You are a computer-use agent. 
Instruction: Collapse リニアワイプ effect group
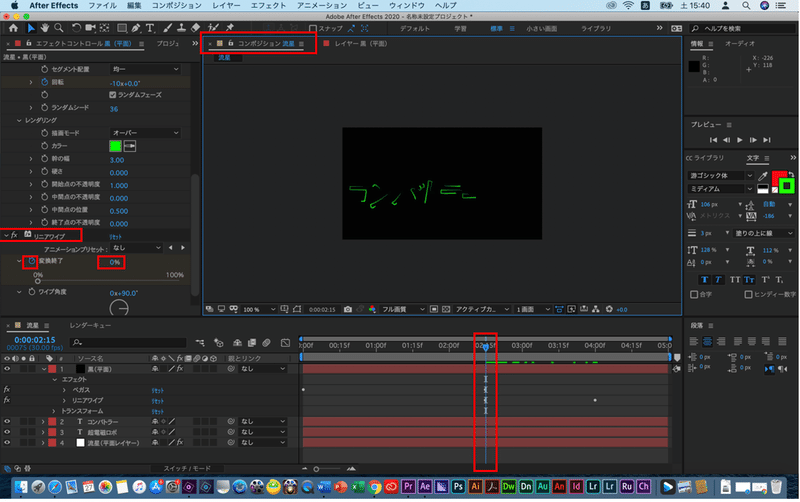click(x=7, y=236)
